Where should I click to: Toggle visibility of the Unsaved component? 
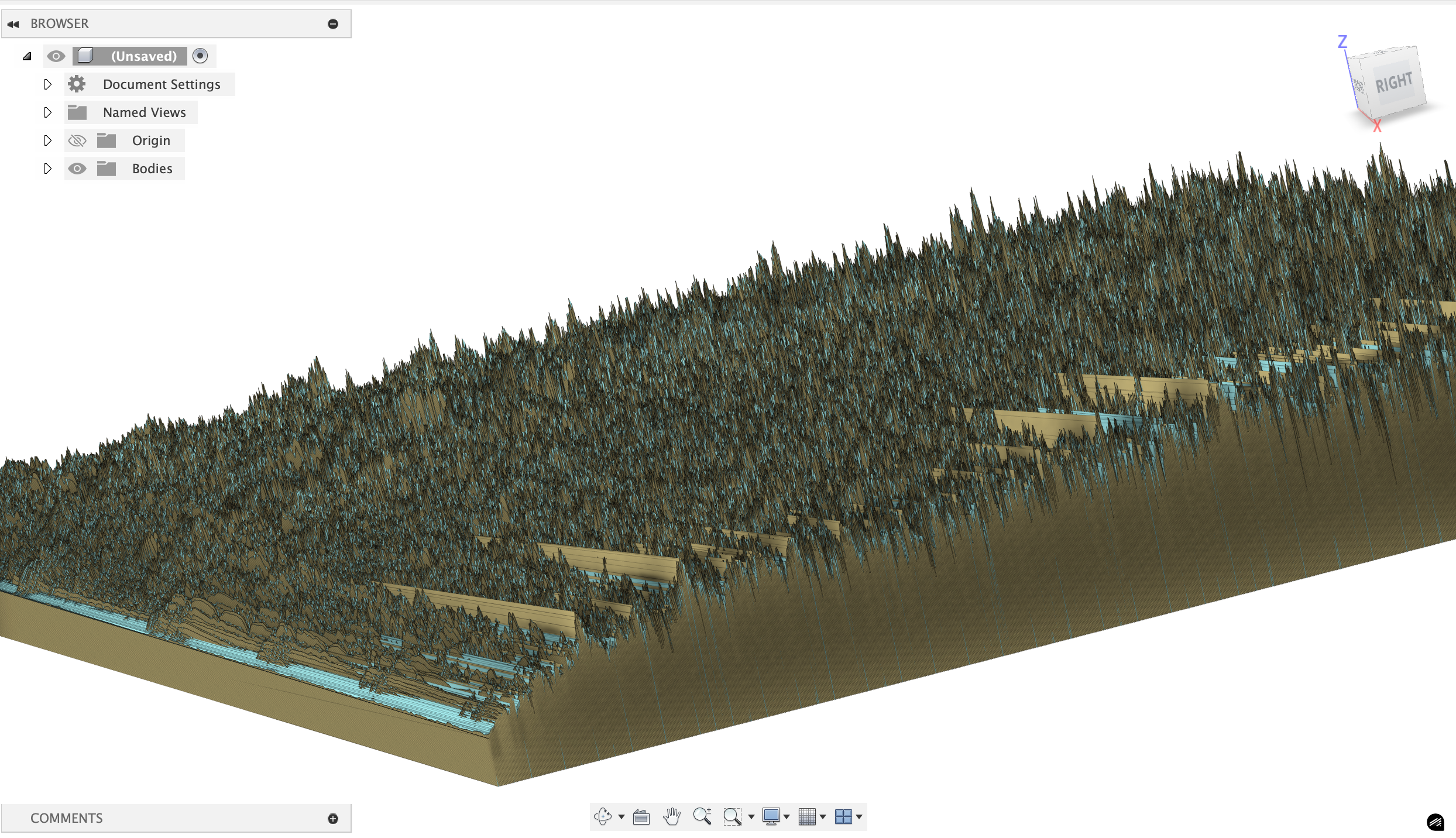pyautogui.click(x=56, y=56)
